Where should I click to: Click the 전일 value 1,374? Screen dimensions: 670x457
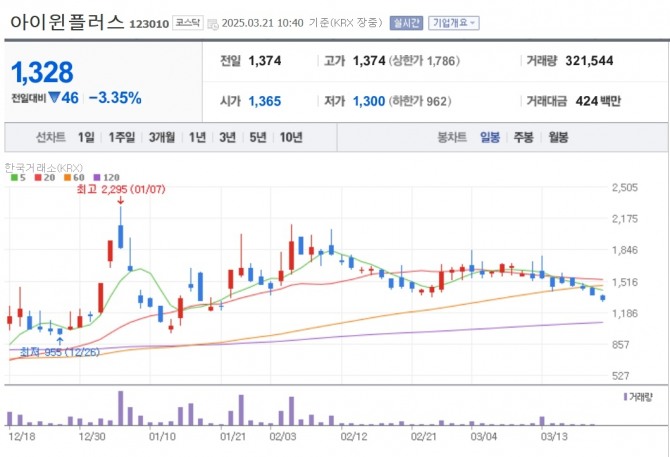265,61
